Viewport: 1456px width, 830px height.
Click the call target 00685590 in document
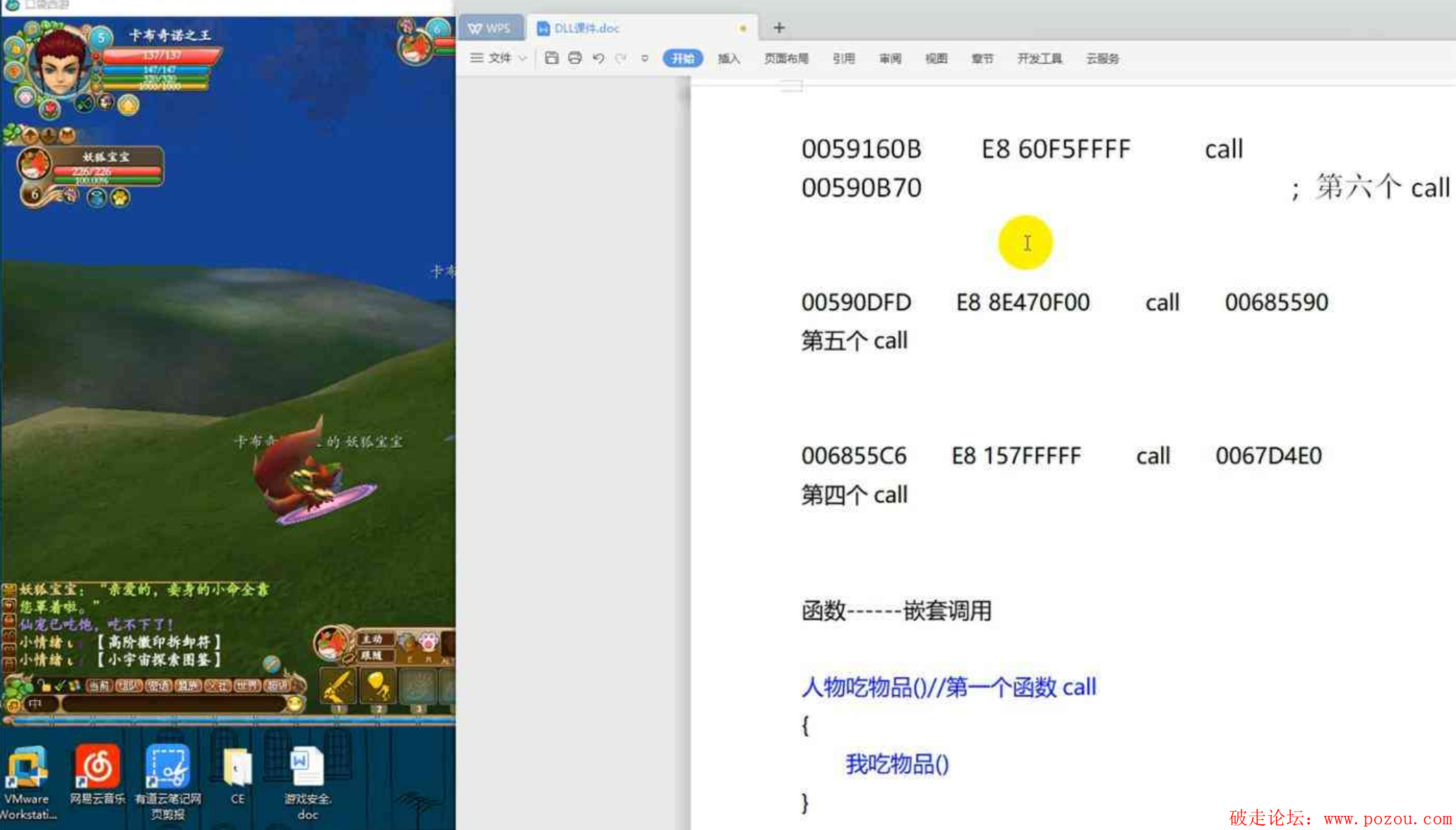click(x=1277, y=302)
